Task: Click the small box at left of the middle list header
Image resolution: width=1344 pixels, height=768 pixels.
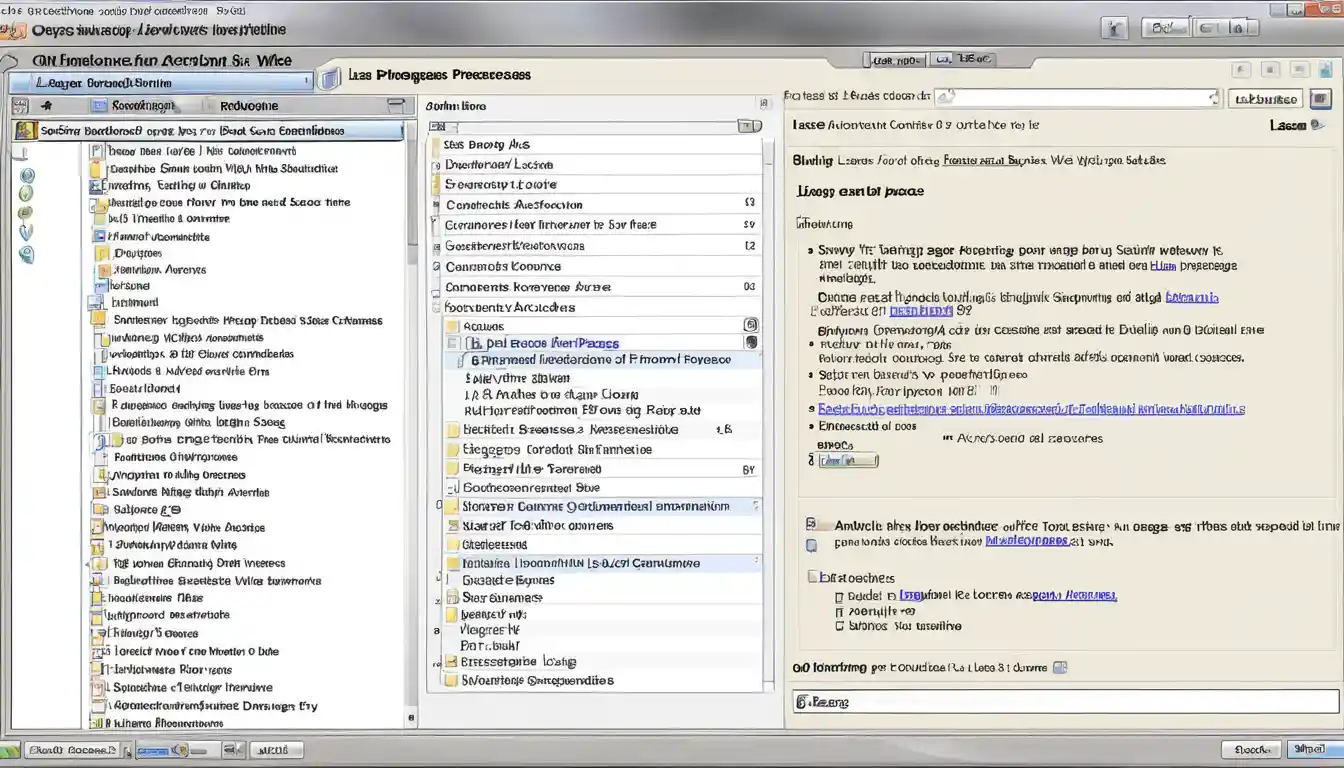Action: point(435,127)
